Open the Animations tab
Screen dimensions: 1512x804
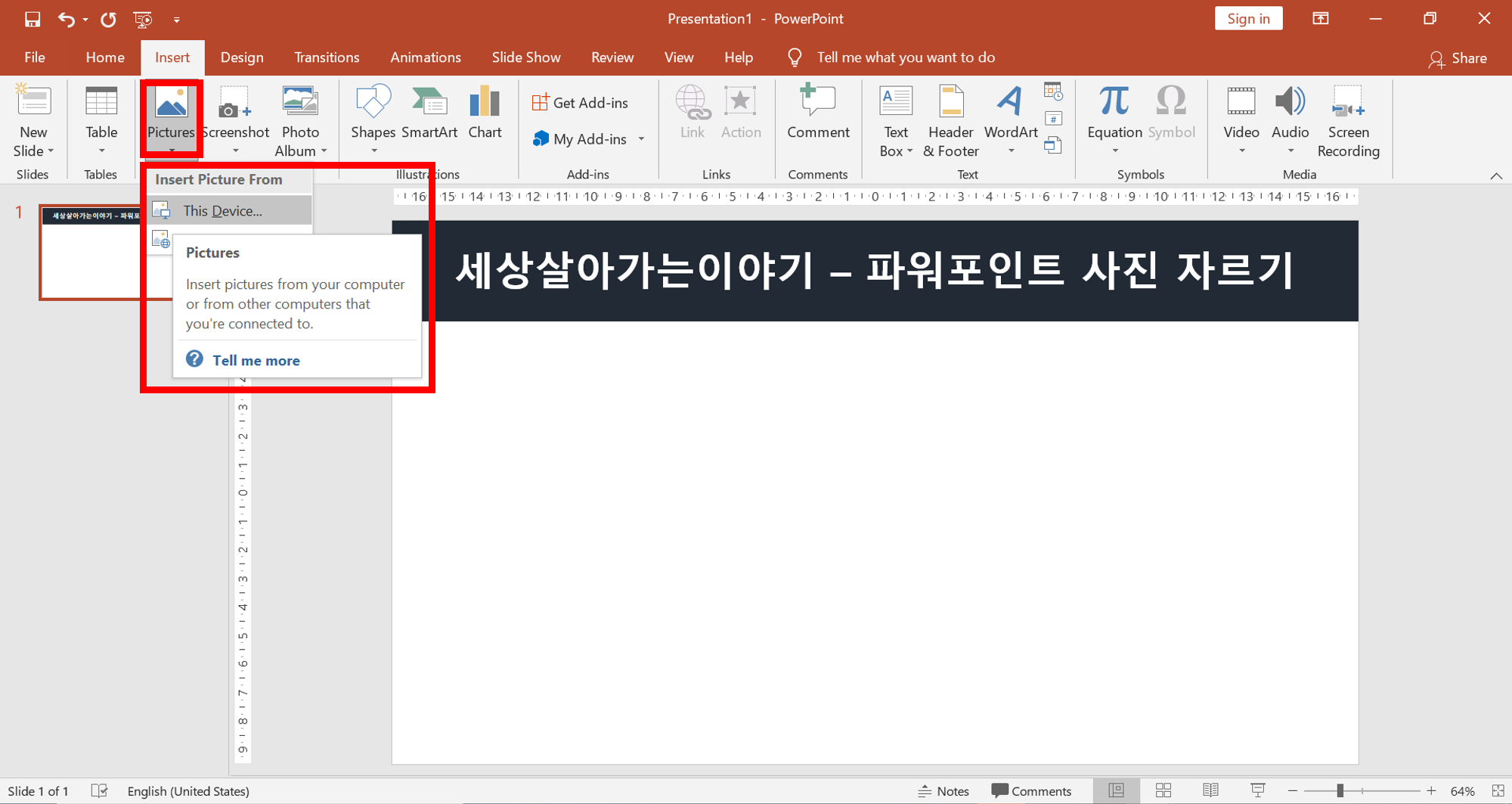pyautogui.click(x=426, y=57)
